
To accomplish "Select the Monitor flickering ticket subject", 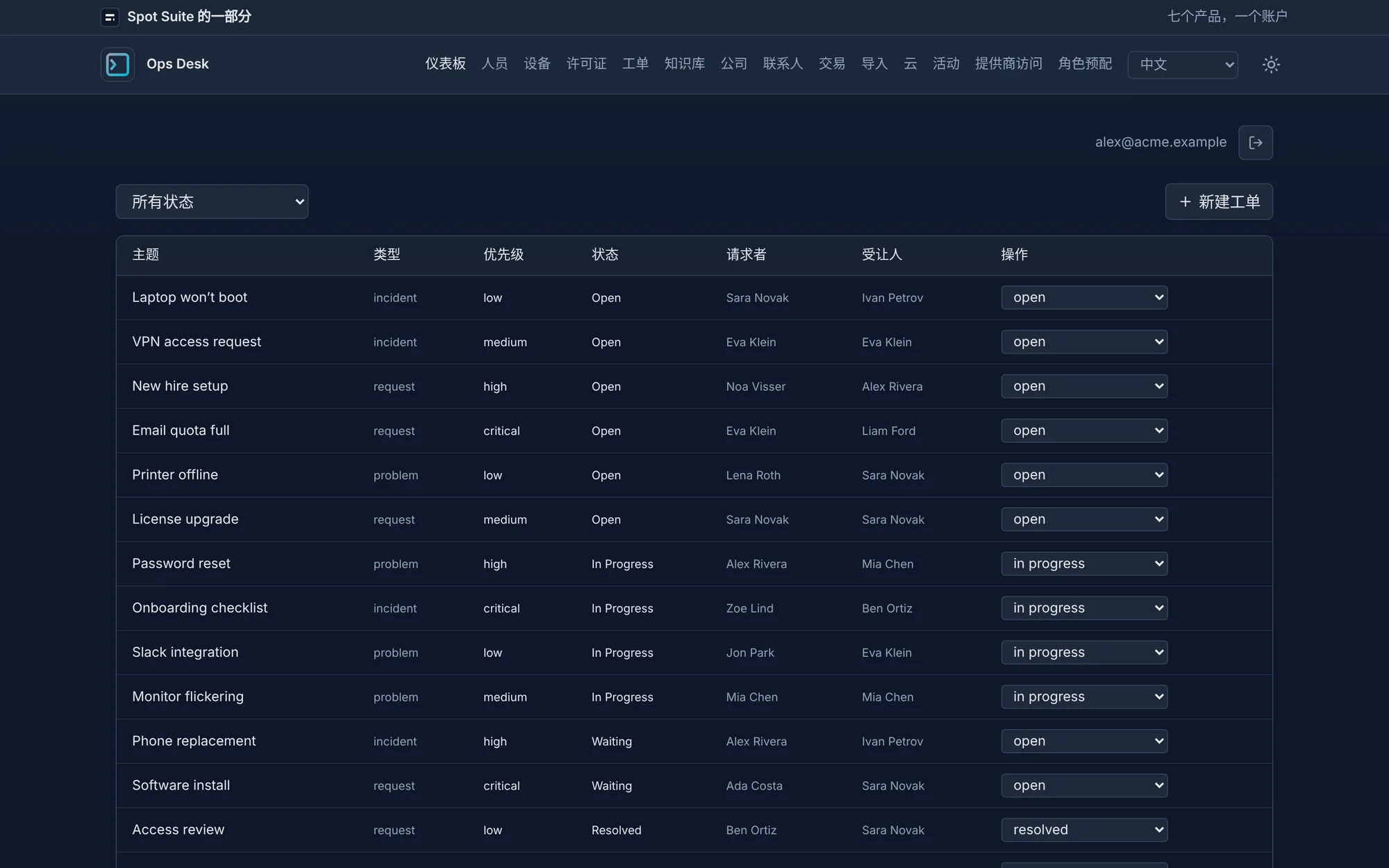I will [x=188, y=696].
